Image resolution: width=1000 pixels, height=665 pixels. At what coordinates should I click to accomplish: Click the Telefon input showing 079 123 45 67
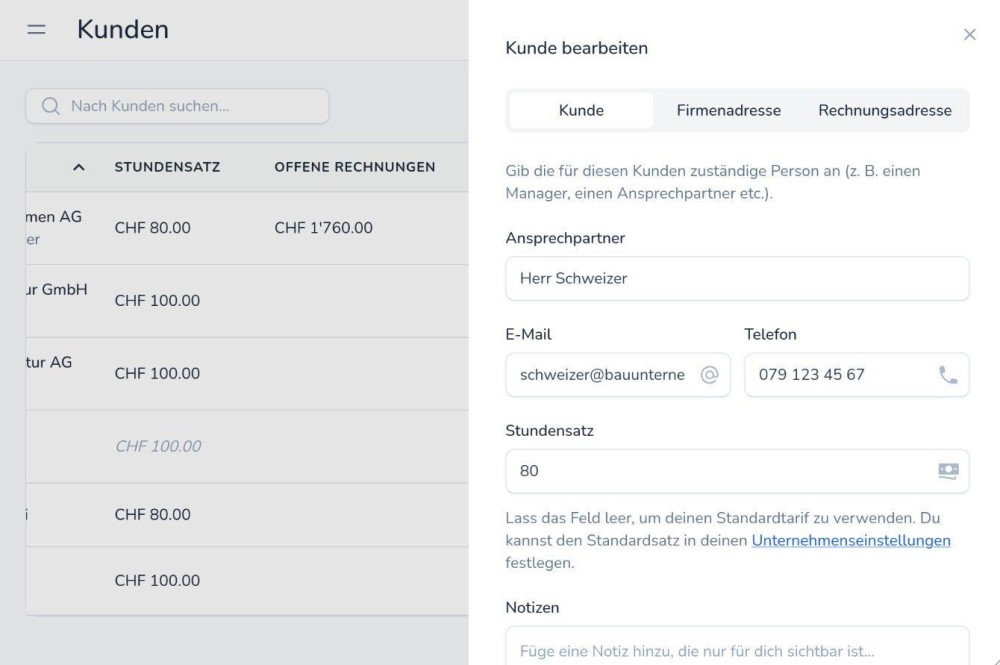point(840,374)
